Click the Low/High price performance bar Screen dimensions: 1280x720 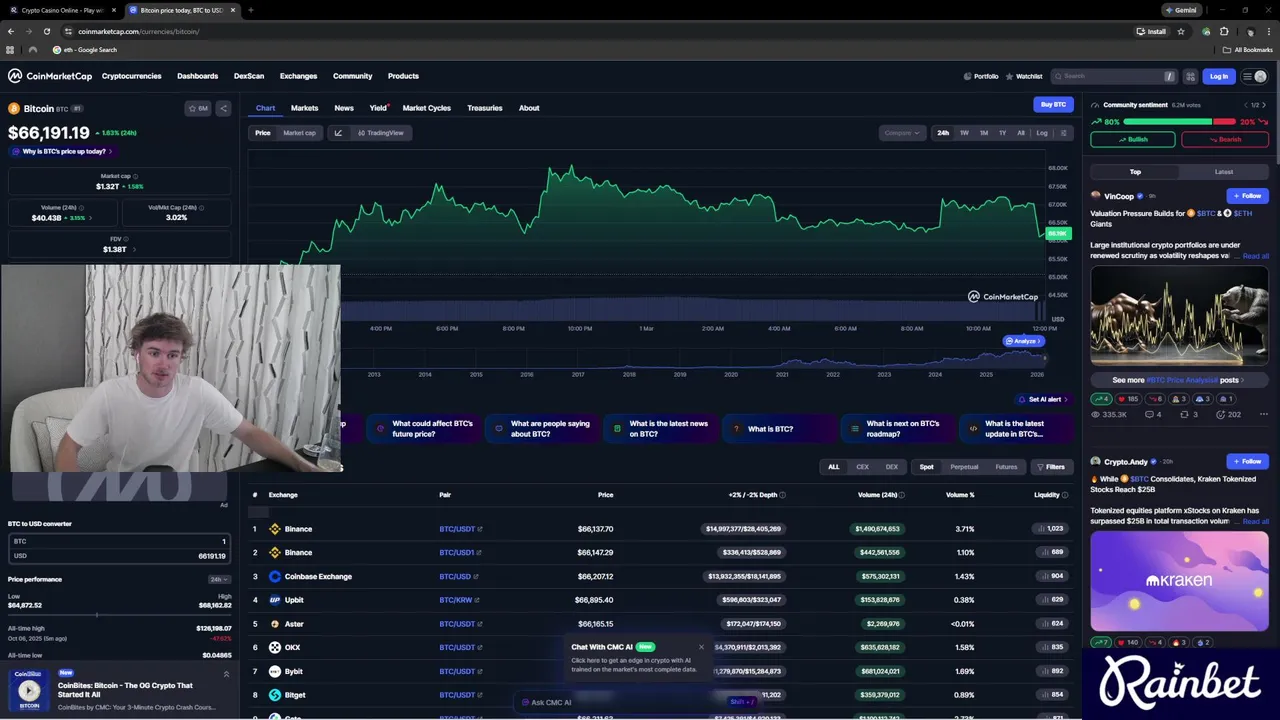pyautogui.click(x=119, y=615)
